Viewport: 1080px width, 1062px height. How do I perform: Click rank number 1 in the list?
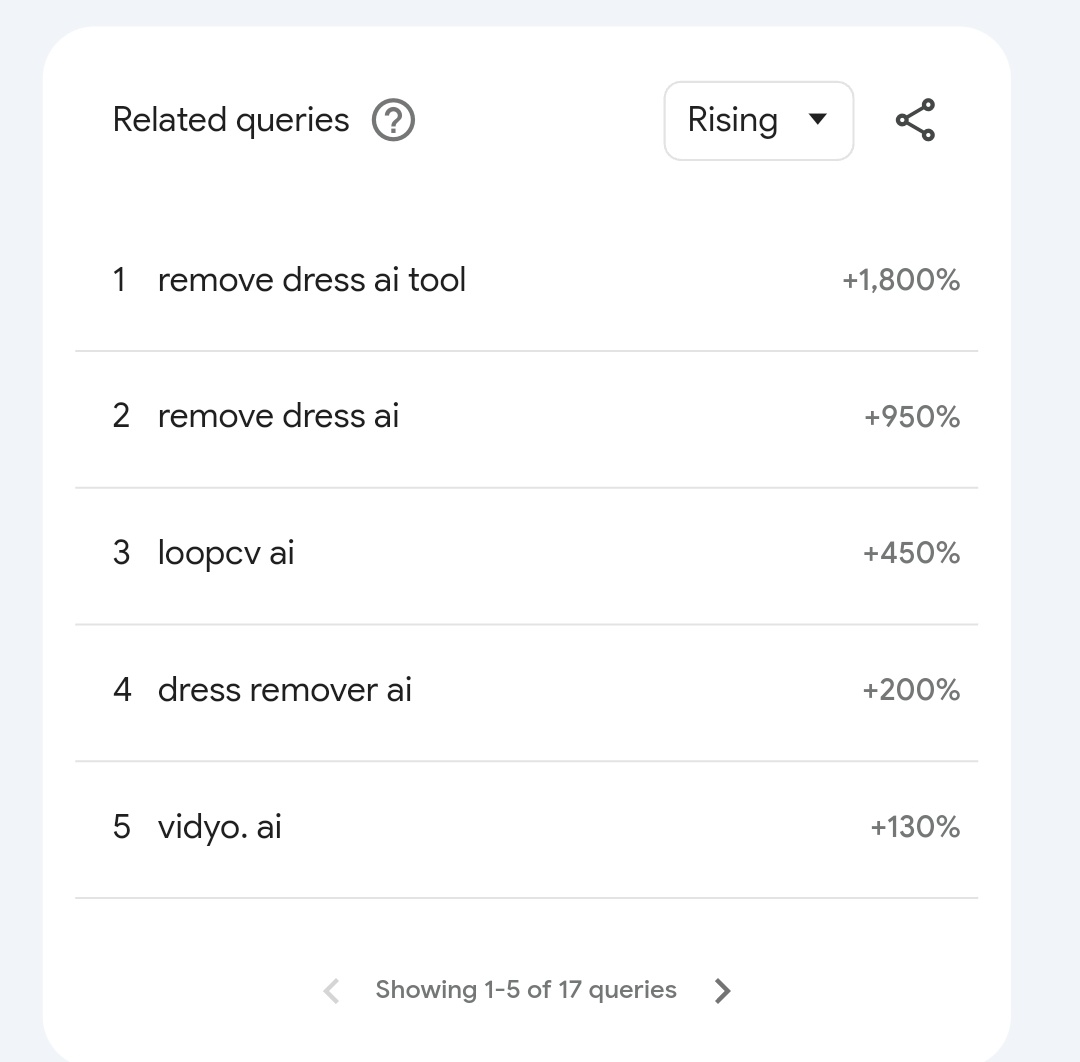(119, 280)
